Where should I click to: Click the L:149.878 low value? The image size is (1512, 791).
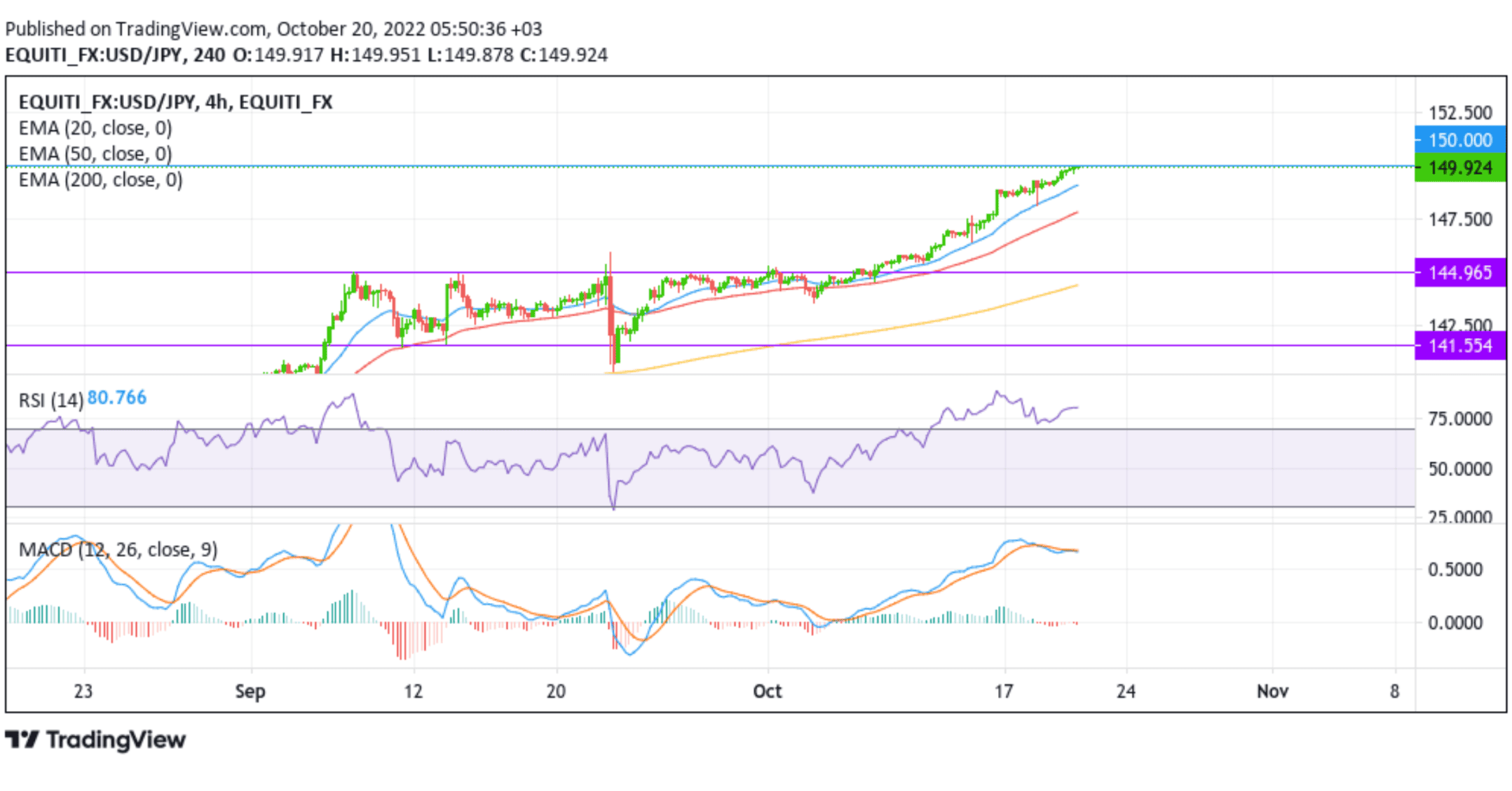pos(470,55)
